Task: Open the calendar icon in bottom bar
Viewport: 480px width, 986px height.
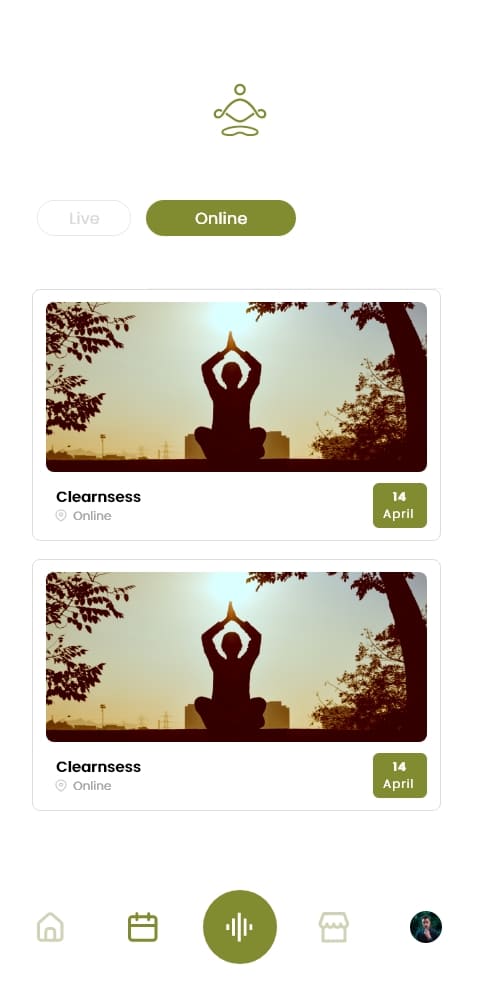Action: pyautogui.click(x=143, y=927)
